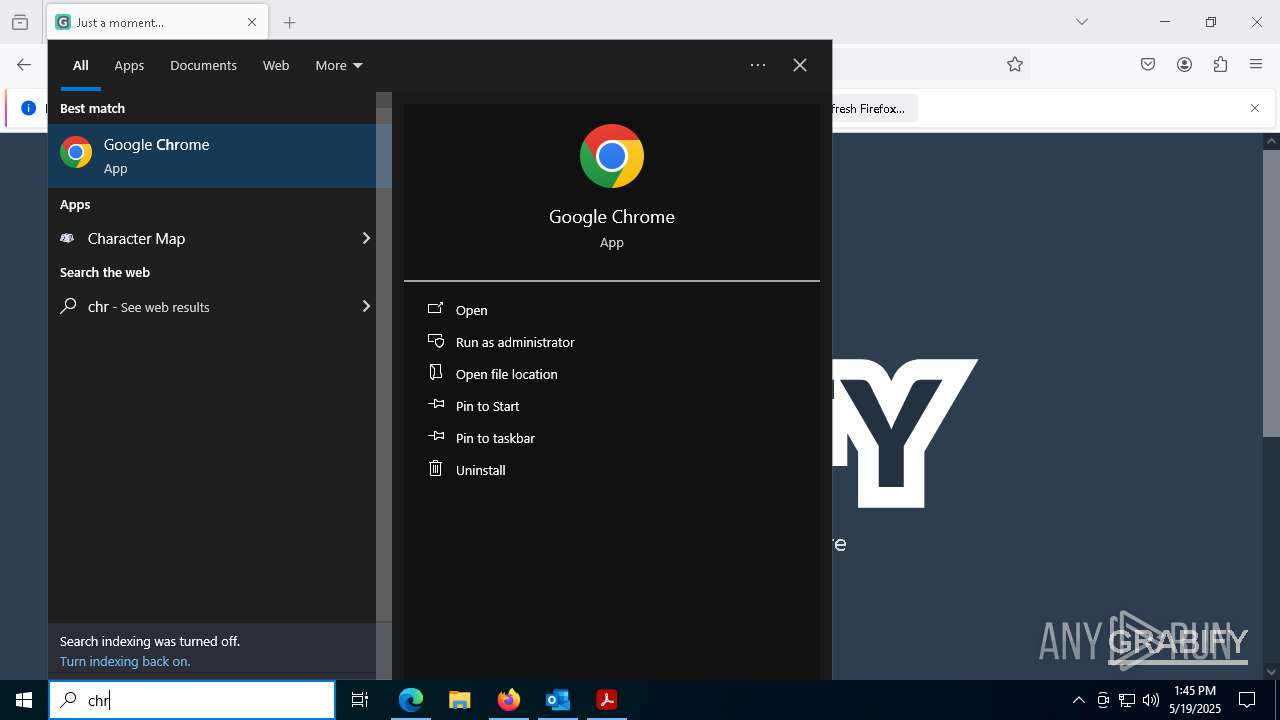Viewport: 1280px width, 720px height.
Task: Switch to the Web search tab
Action: pos(276,65)
